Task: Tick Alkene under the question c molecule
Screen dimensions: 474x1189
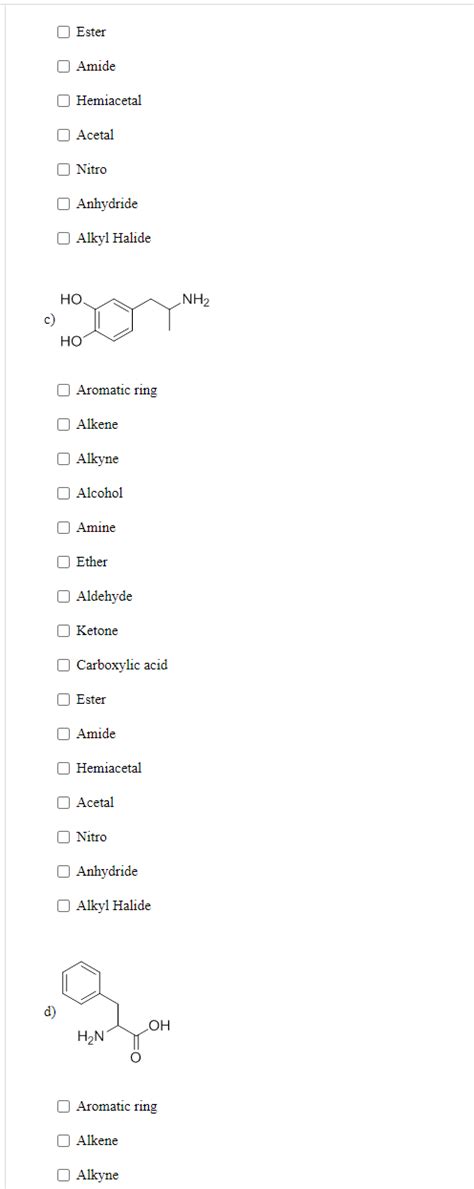Action: point(64,425)
